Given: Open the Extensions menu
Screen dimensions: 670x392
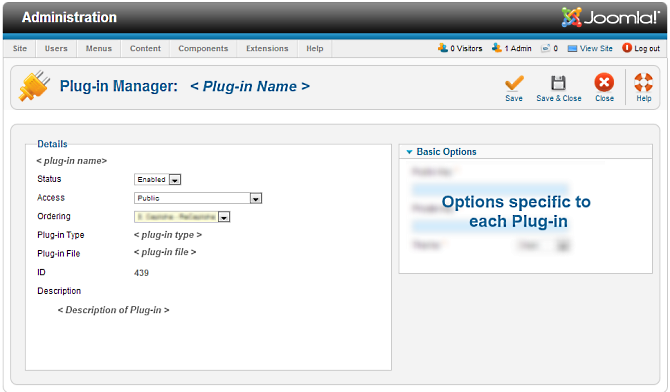Looking at the screenshot, I should pos(267,48).
